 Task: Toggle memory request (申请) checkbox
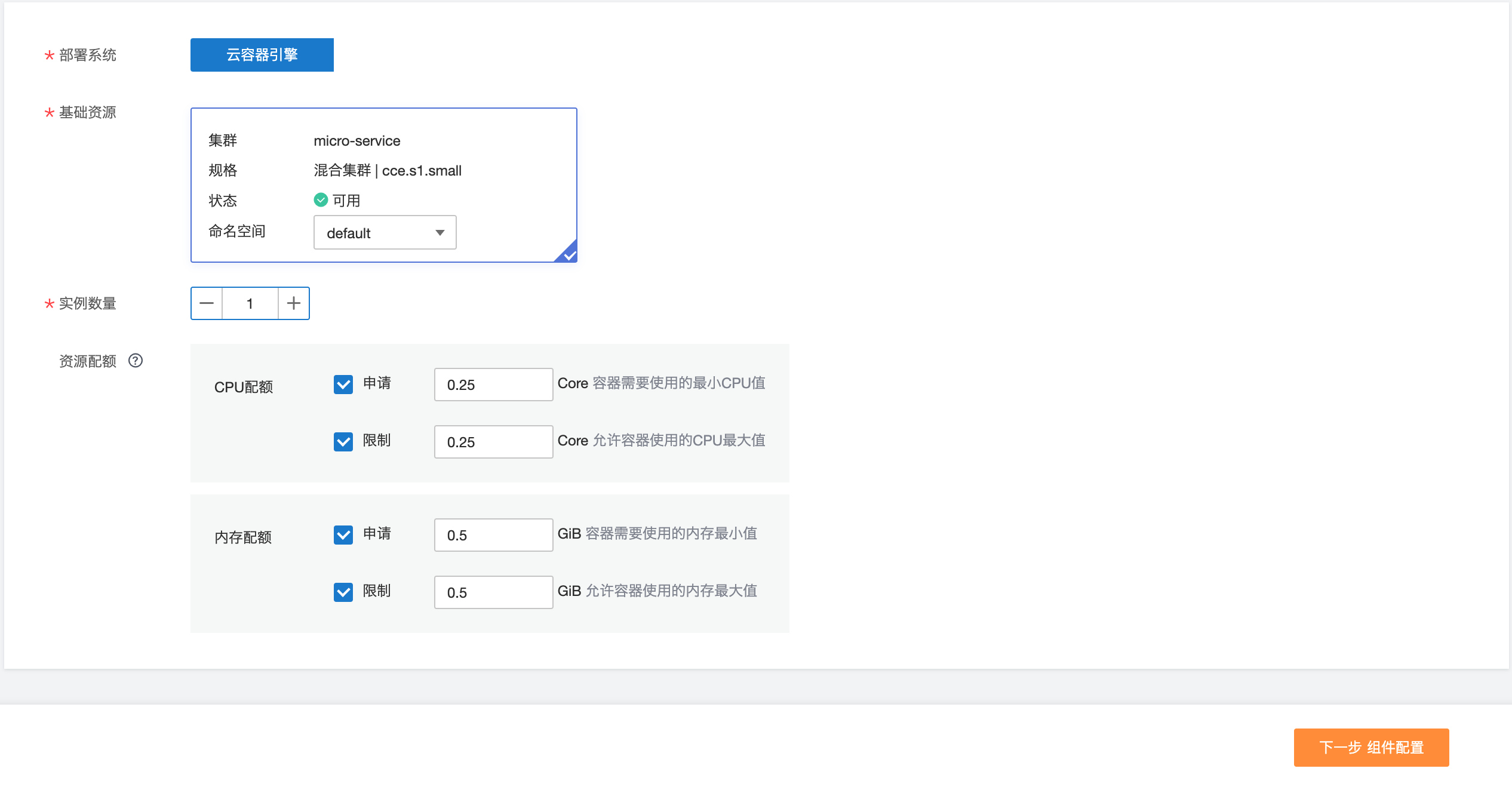[343, 534]
